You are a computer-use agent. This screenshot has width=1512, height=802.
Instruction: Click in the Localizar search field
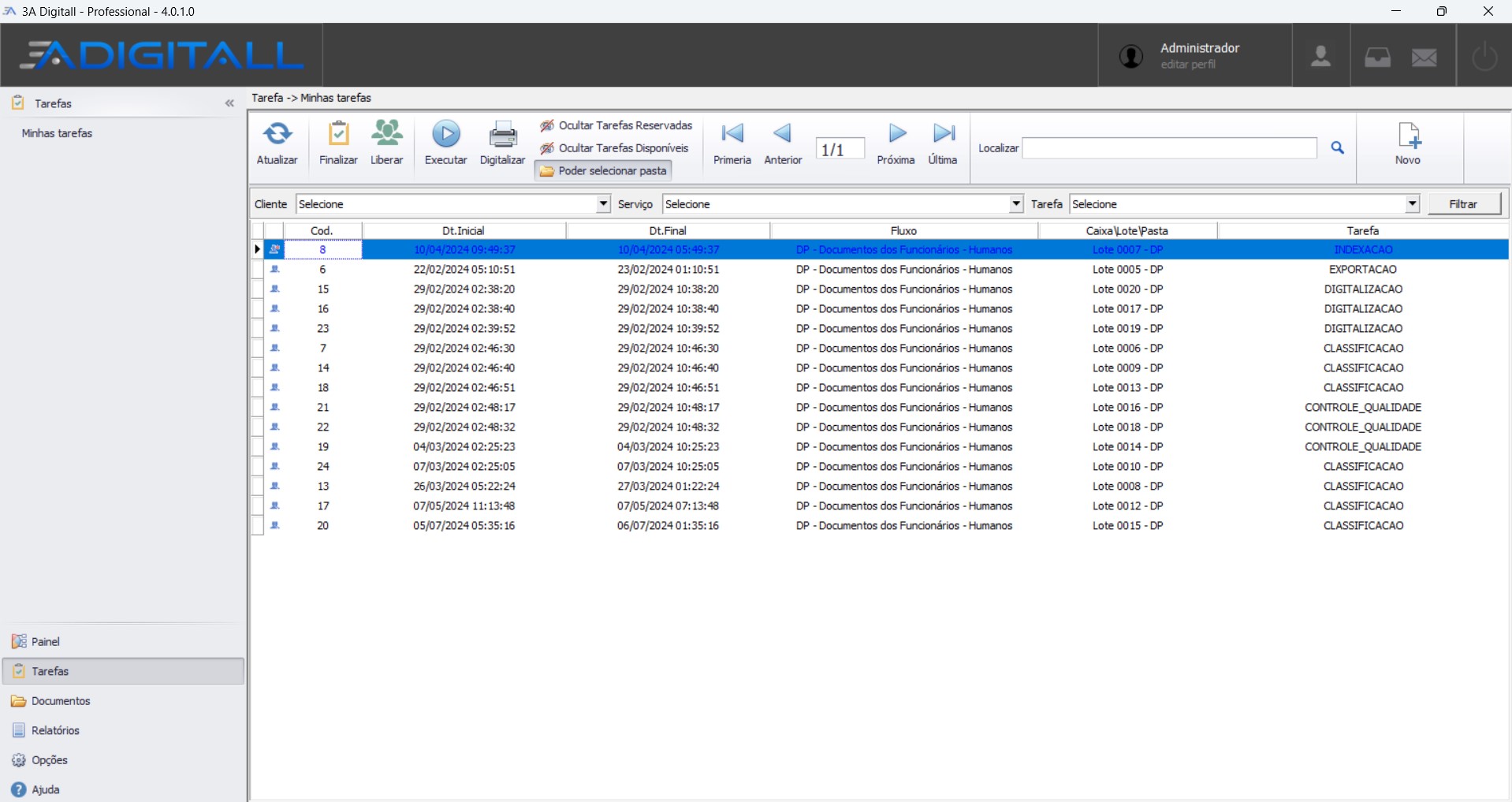(x=1170, y=147)
